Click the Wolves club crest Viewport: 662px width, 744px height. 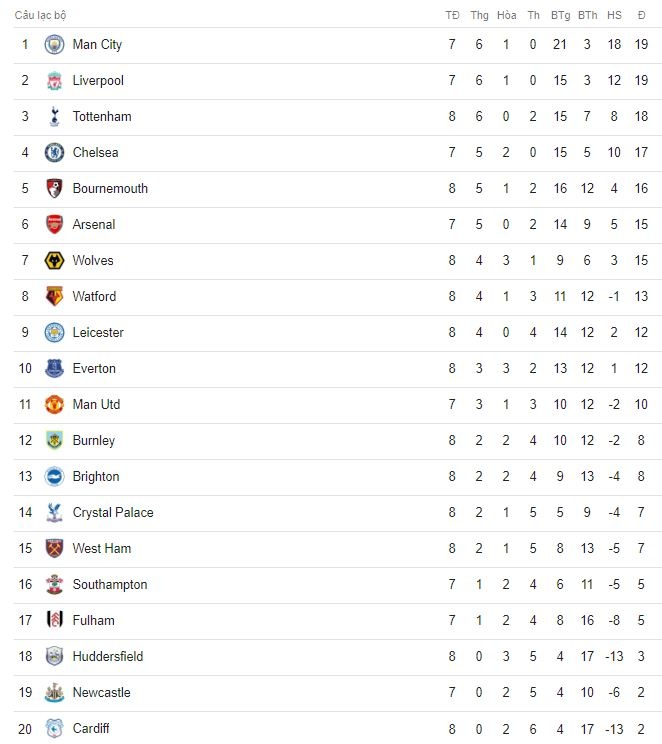[54, 261]
